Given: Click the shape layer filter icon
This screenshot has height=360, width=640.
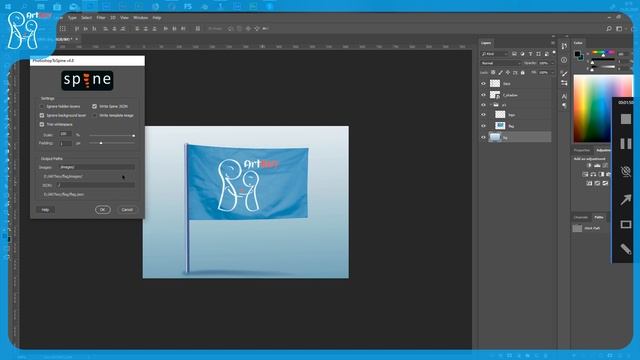Looking at the screenshot, I should (538, 54).
